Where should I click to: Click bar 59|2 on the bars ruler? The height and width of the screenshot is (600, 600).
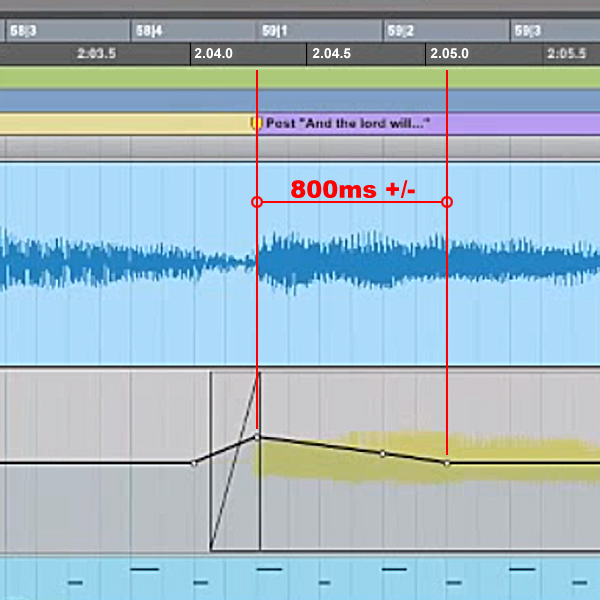401,31
